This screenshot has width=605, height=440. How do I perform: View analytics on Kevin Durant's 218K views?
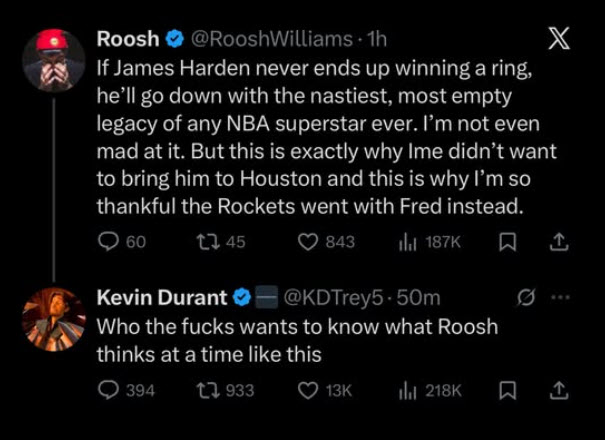[x=407, y=390]
